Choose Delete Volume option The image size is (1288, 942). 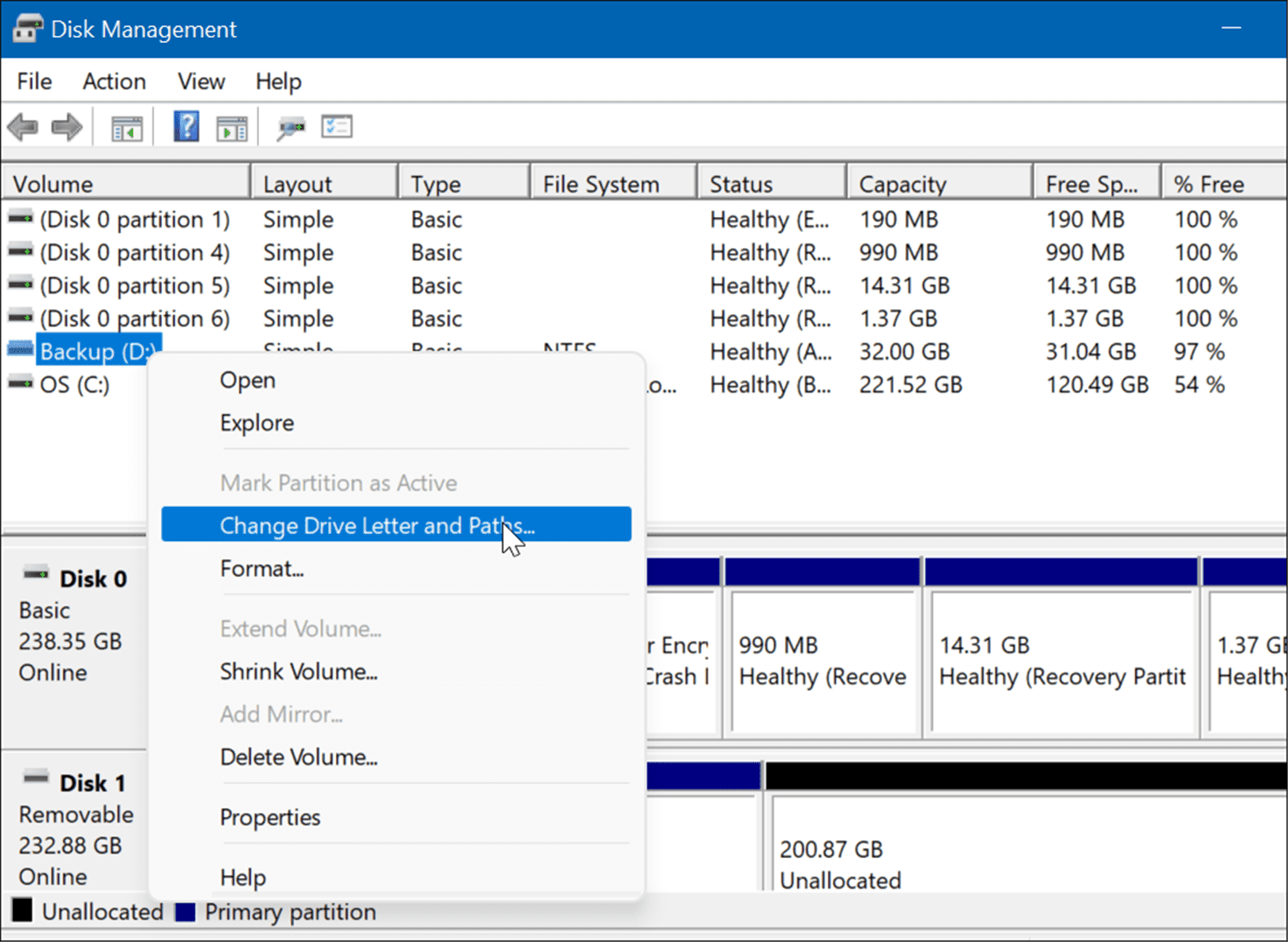point(298,756)
